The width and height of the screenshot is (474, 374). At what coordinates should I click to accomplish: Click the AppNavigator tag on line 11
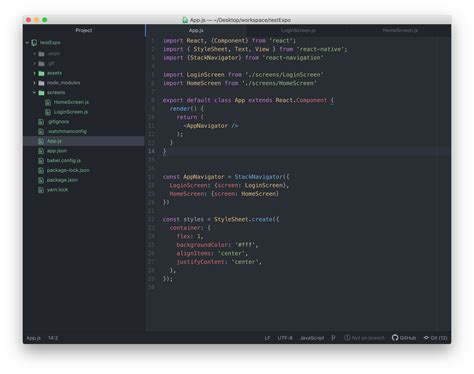coord(207,126)
